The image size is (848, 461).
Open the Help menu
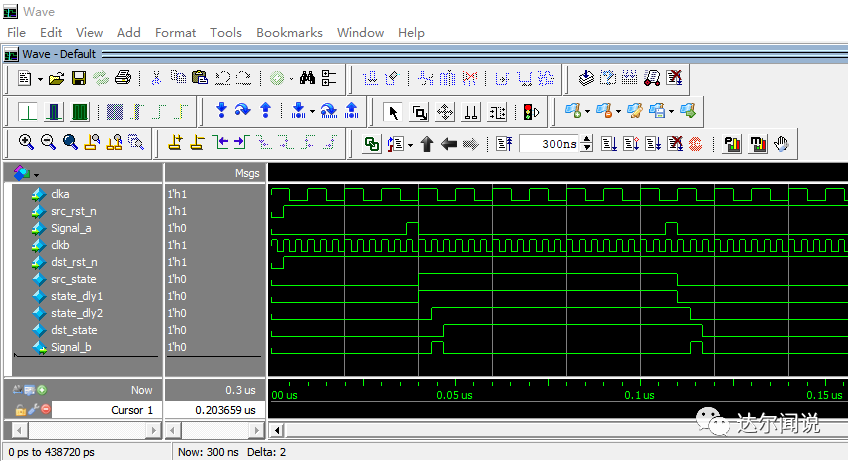coord(411,32)
